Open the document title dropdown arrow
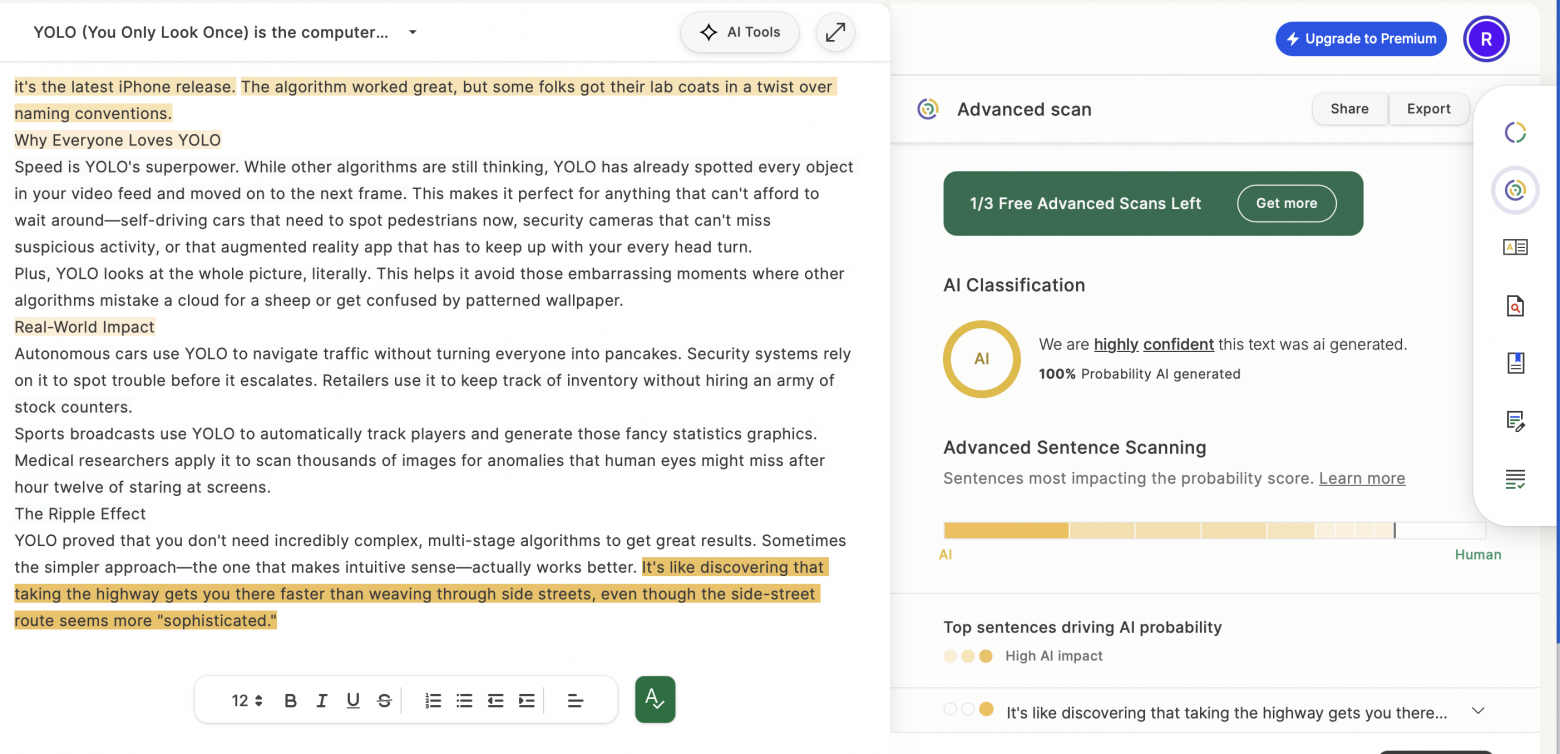 [x=412, y=32]
